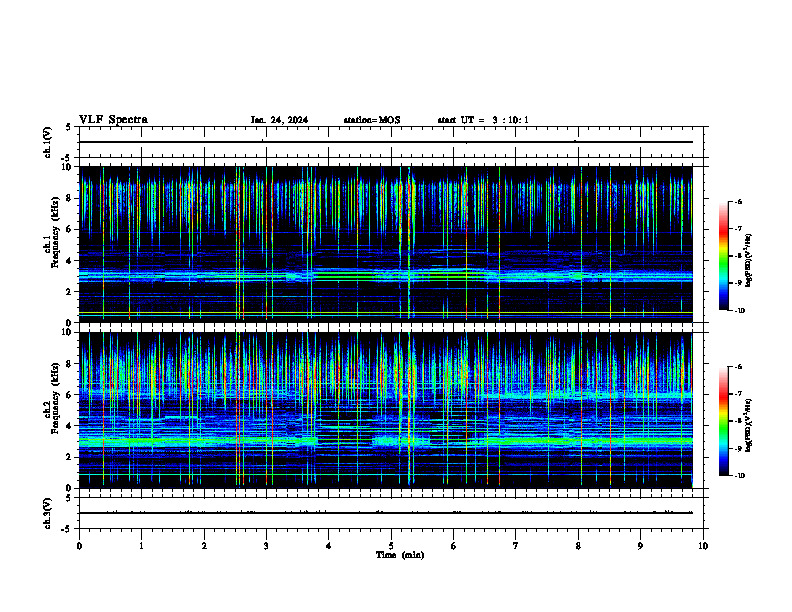Click -8 label on ch.1 color bar
The height and width of the screenshot is (612, 792).
738,256
